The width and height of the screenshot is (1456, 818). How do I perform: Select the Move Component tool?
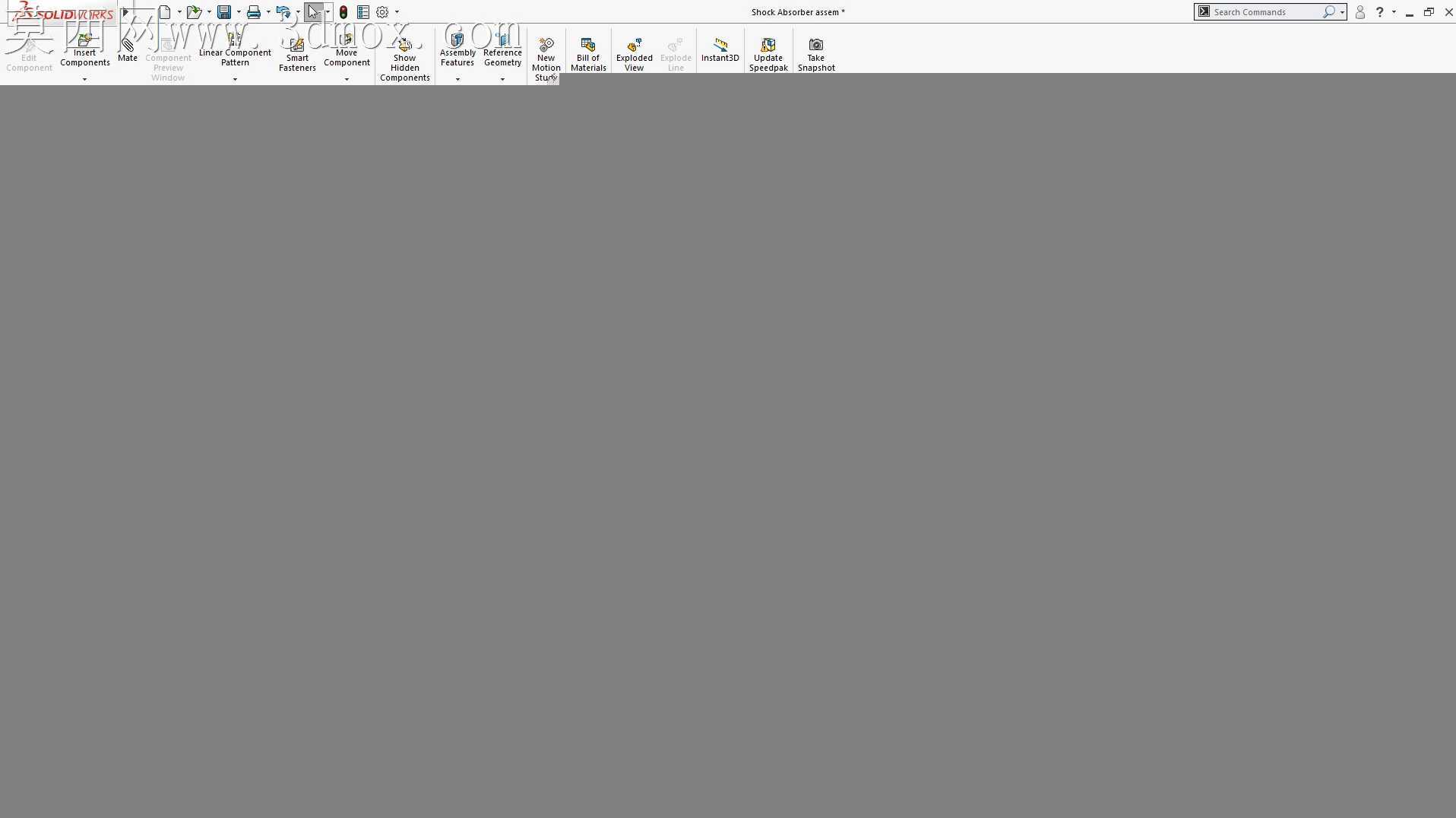(x=347, y=50)
